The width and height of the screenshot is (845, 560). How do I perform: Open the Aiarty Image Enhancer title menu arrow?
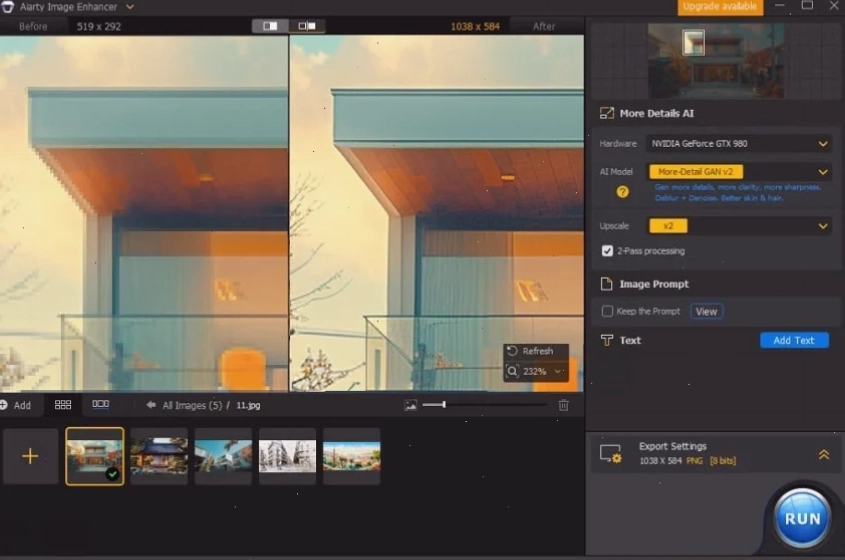tap(130, 7)
